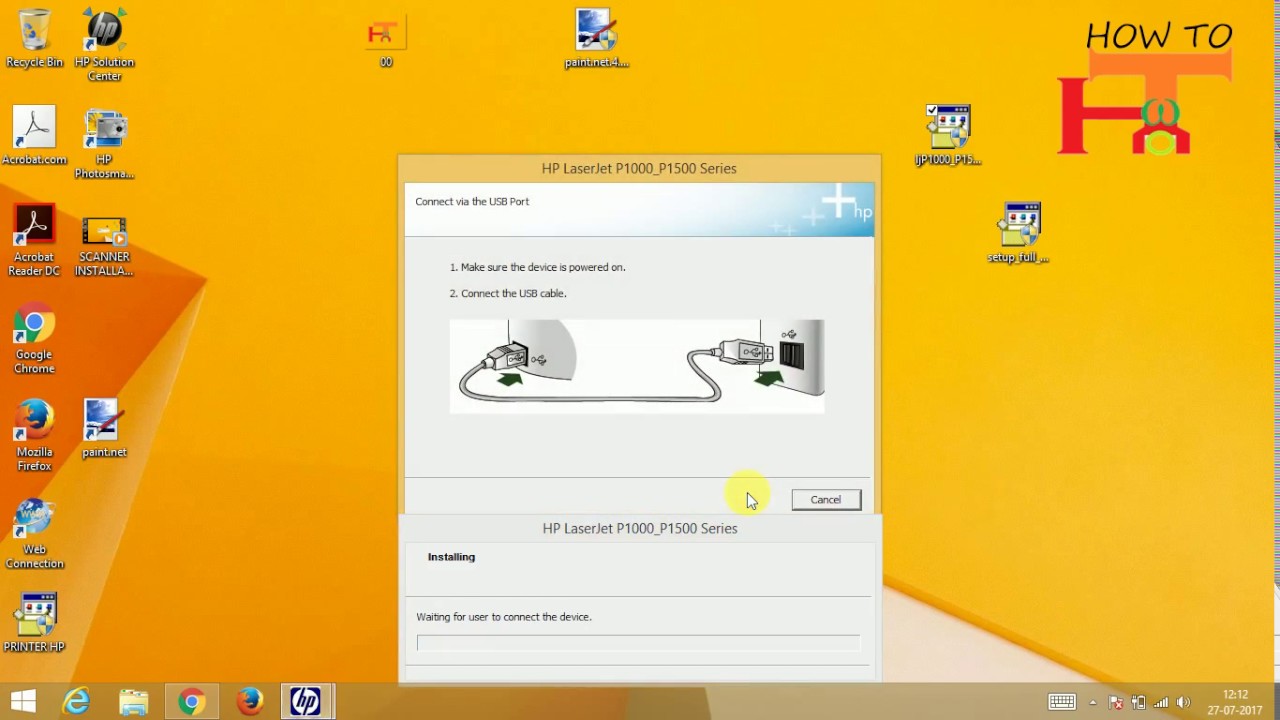1280x720 pixels.
Task: Open Internet Explorer from the taskbar
Action: pyautogui.click(x=77, y=702)
